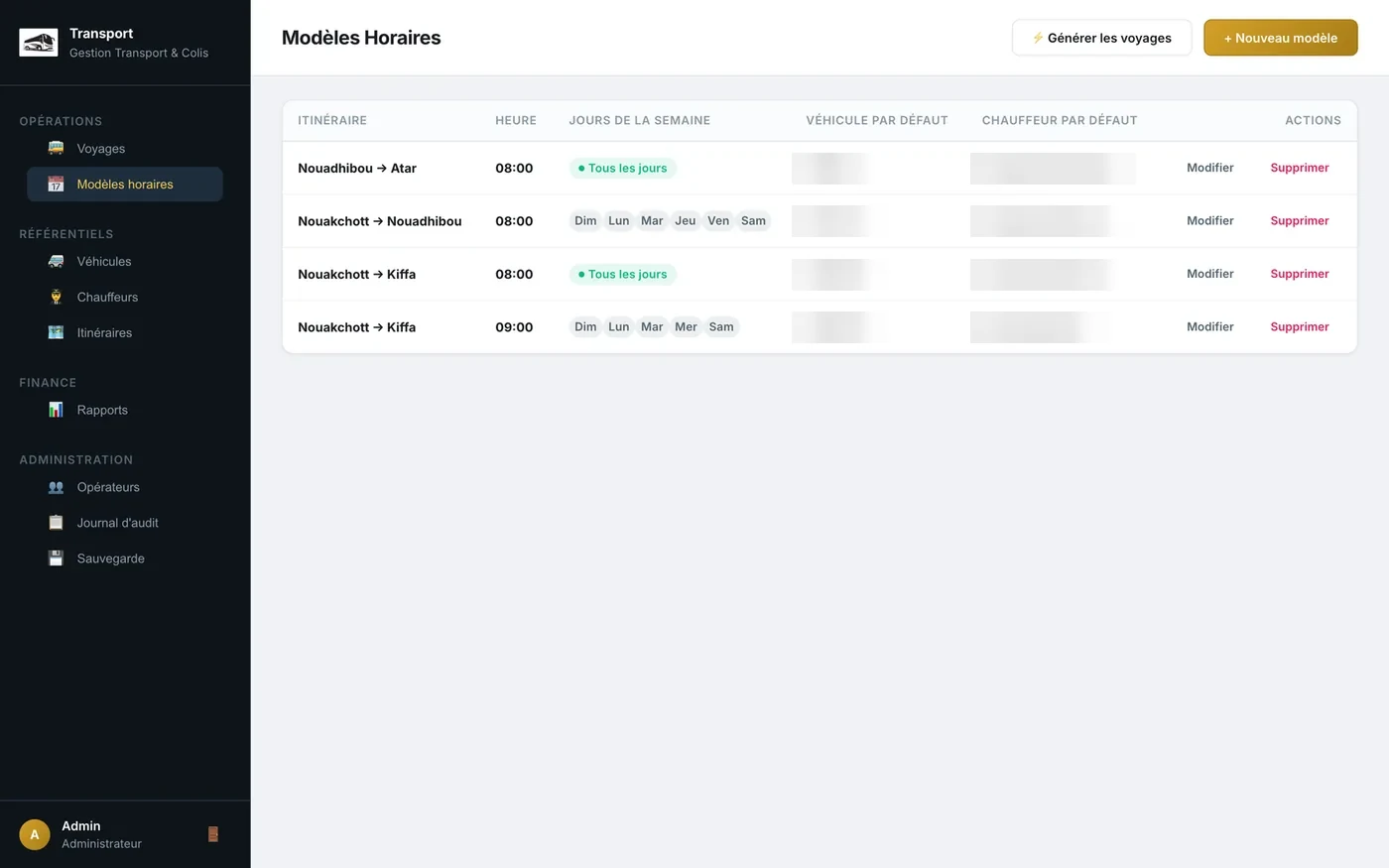Click the Chauffeurs driver icon
This screenshot has width=1389, height=868.
[x=56, y=298]
